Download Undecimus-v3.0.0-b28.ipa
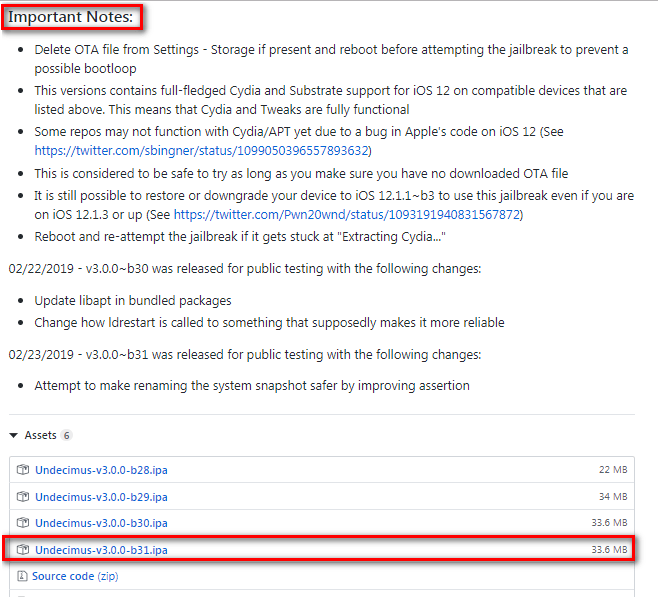 click(101, 470)
